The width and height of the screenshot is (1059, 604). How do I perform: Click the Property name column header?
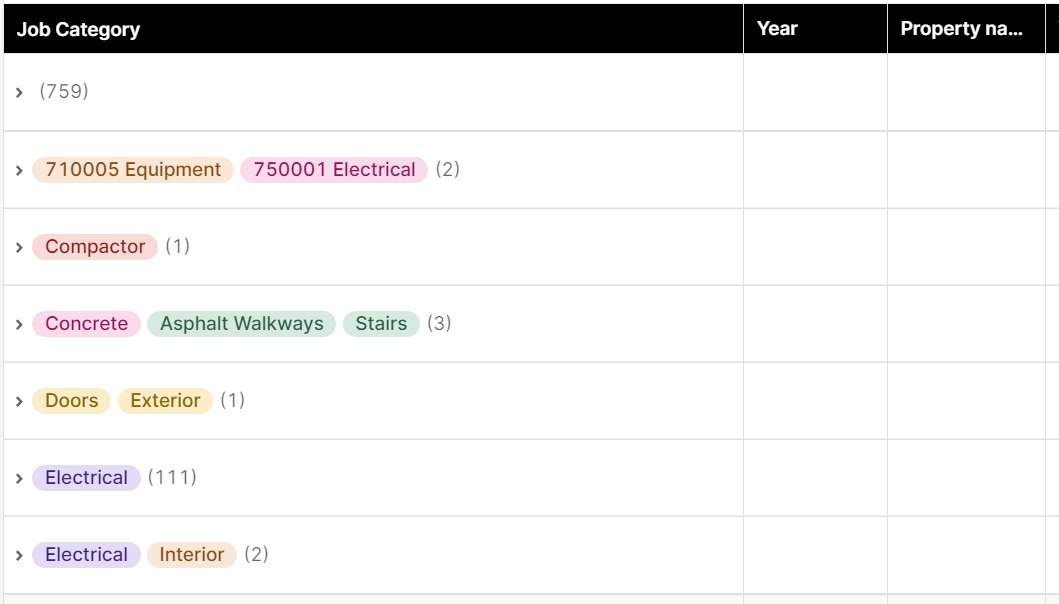pos(966,28)
